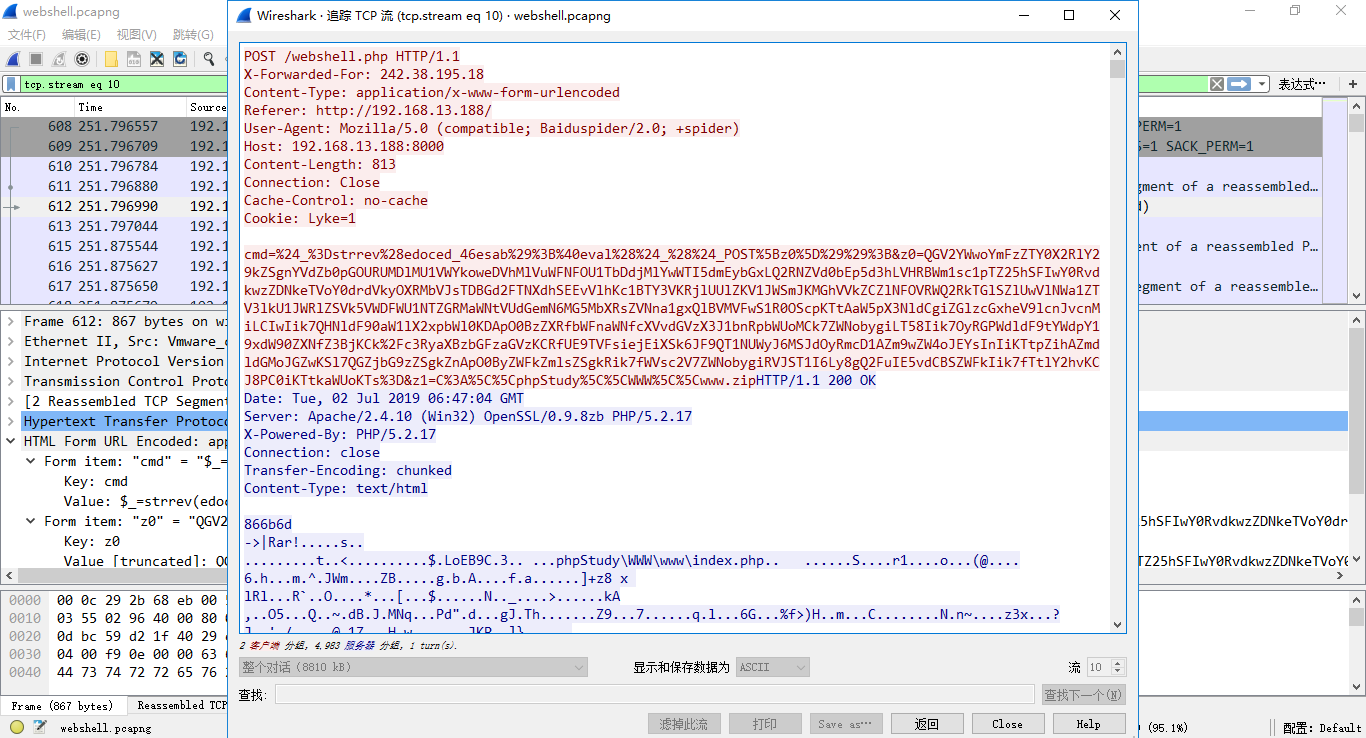Collapse the Form item "z0" row

point(31,521)
